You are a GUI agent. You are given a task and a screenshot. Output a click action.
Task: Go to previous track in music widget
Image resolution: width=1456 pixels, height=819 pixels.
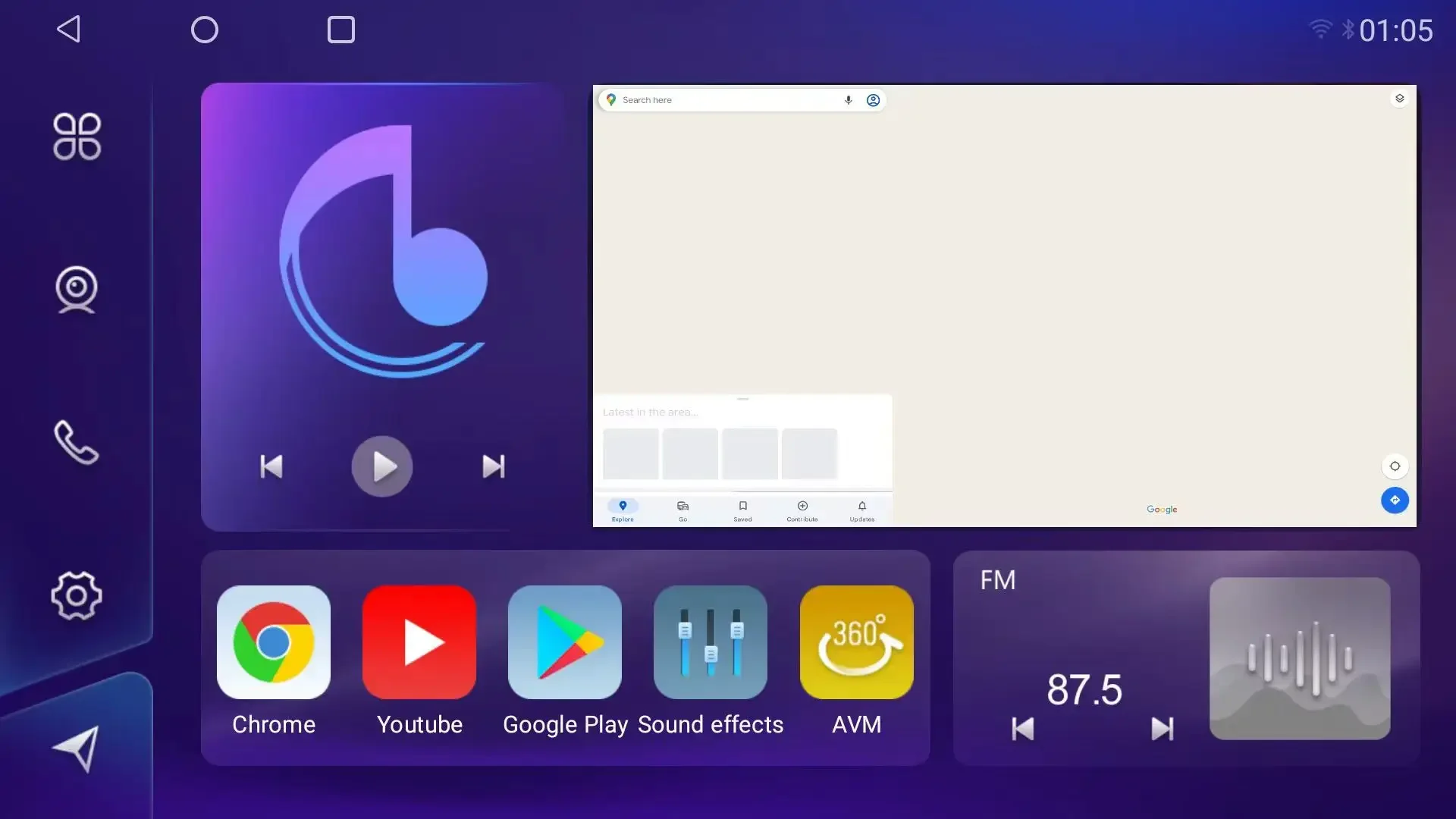(271, 466)
